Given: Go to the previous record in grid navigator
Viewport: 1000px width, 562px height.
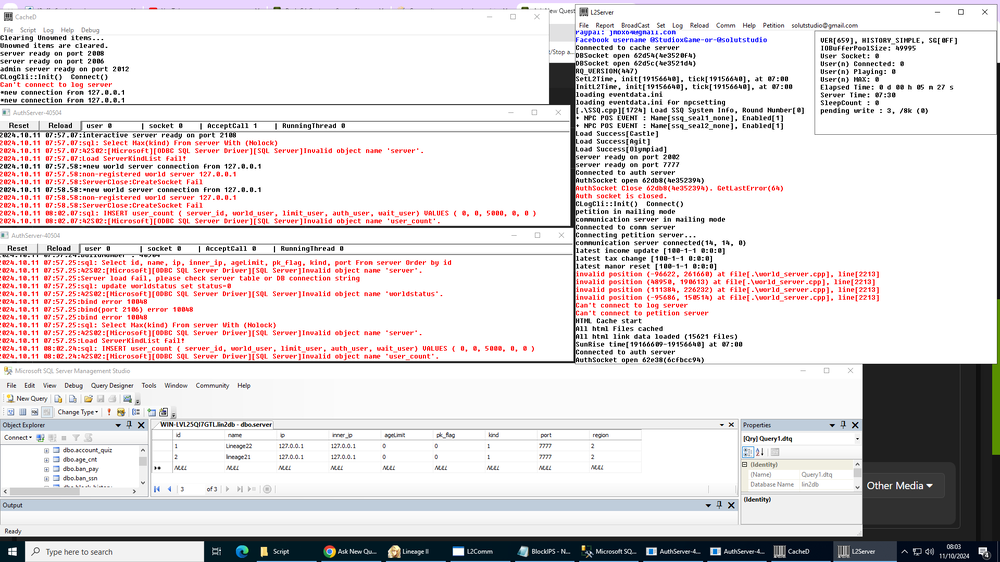Looking at the screenshot, I should [x=168, y=489].
